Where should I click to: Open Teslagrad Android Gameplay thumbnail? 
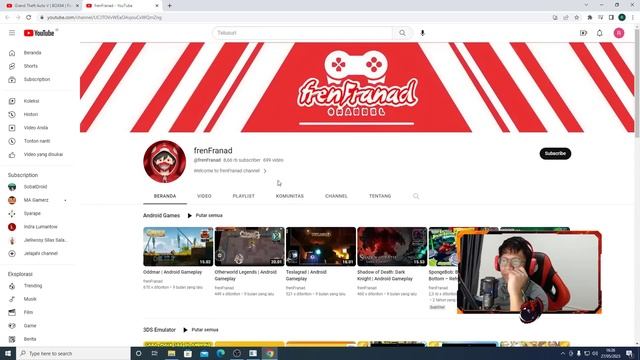tap(321, 247)
